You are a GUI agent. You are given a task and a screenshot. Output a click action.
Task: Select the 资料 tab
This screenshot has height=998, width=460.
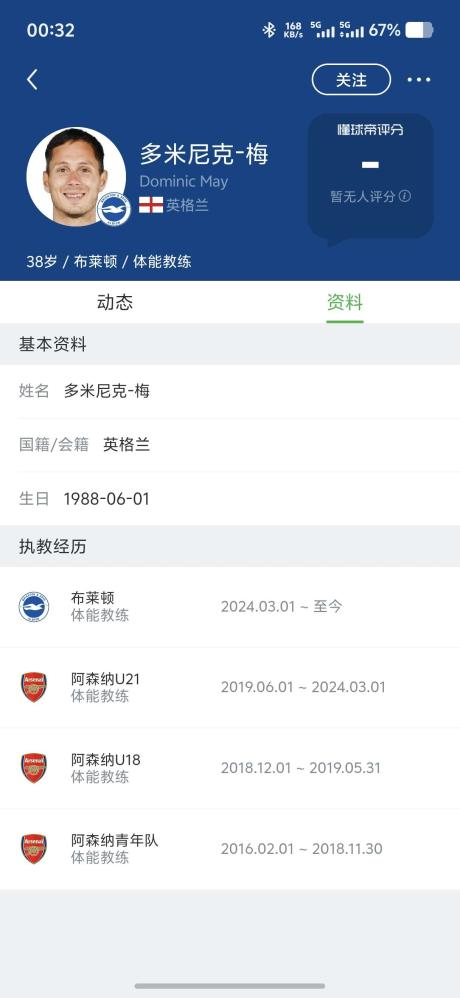click(x=345, y=302)
